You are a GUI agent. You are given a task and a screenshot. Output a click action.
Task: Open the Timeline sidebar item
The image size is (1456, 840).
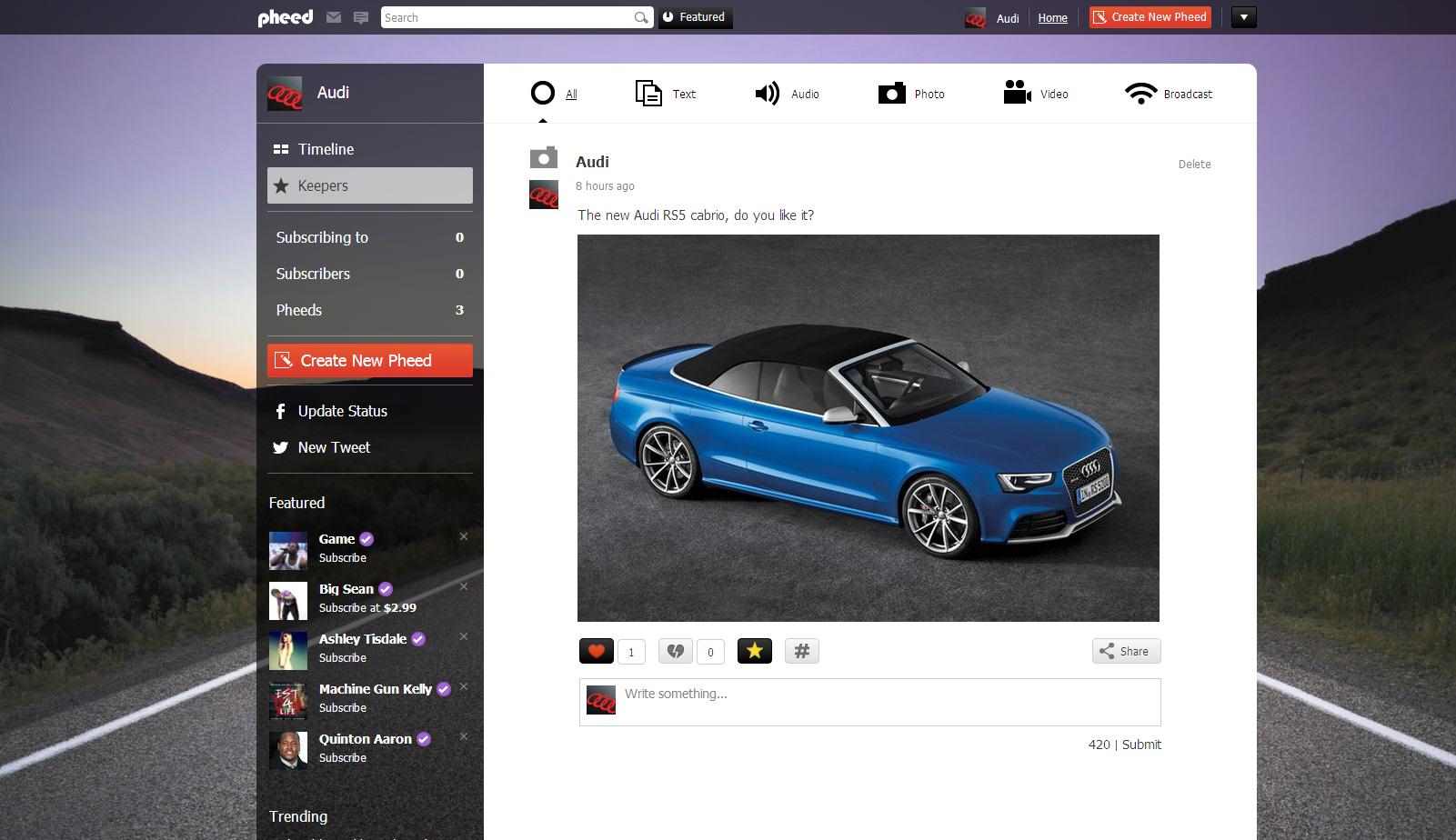click(x=370, y=149)
